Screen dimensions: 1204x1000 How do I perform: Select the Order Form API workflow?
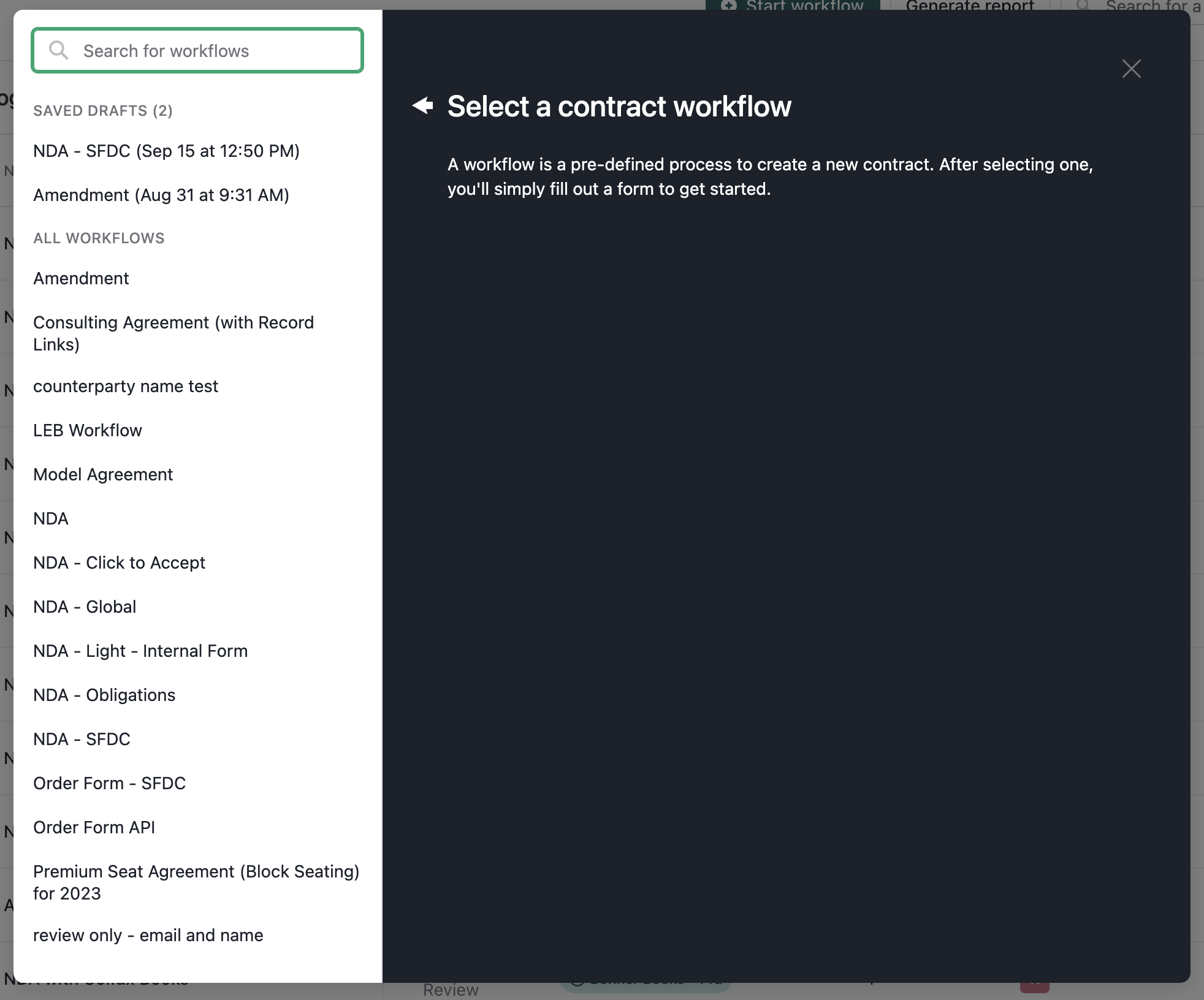click(x=94, y=827)
